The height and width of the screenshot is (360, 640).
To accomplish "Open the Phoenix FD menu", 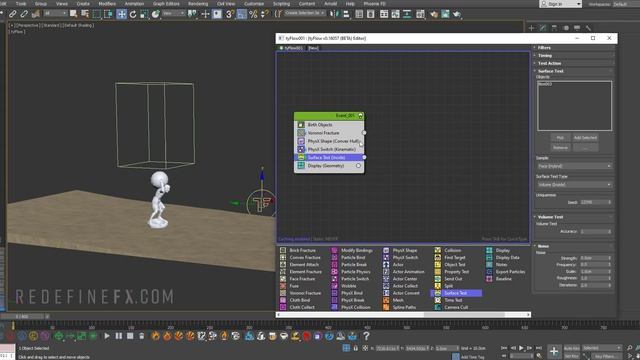I will click(x=375, y=4).
